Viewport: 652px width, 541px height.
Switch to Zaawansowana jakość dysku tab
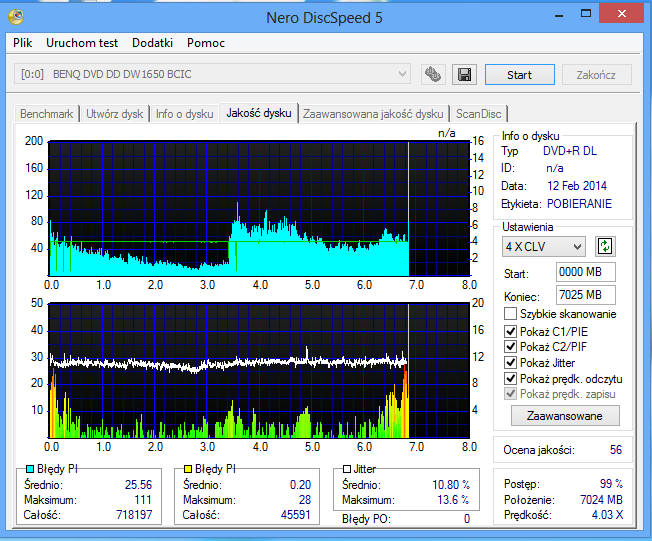pyautogui.click(x=373, y=114)
